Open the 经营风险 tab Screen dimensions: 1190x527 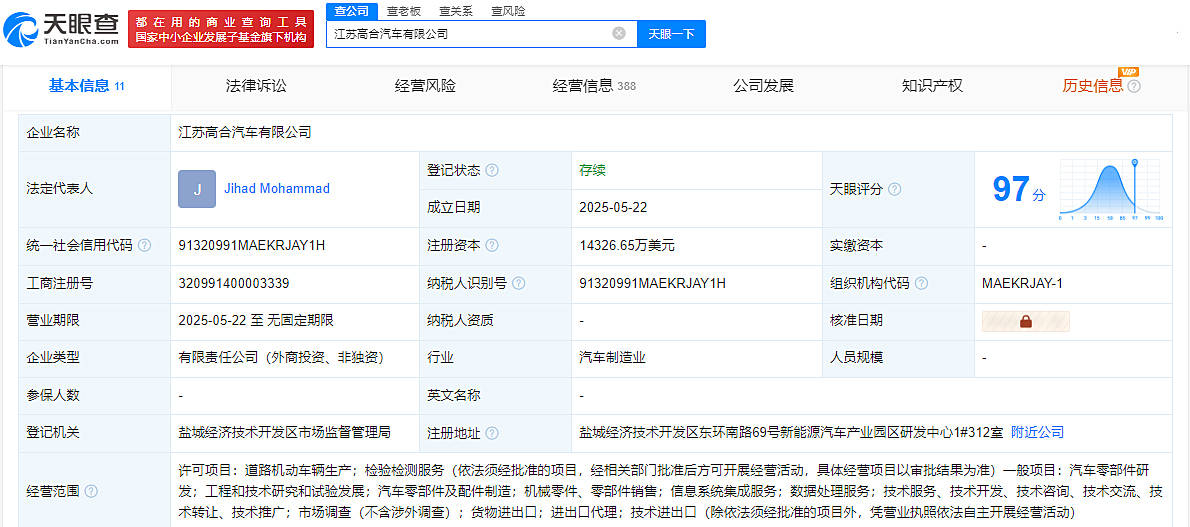(425, 86)
